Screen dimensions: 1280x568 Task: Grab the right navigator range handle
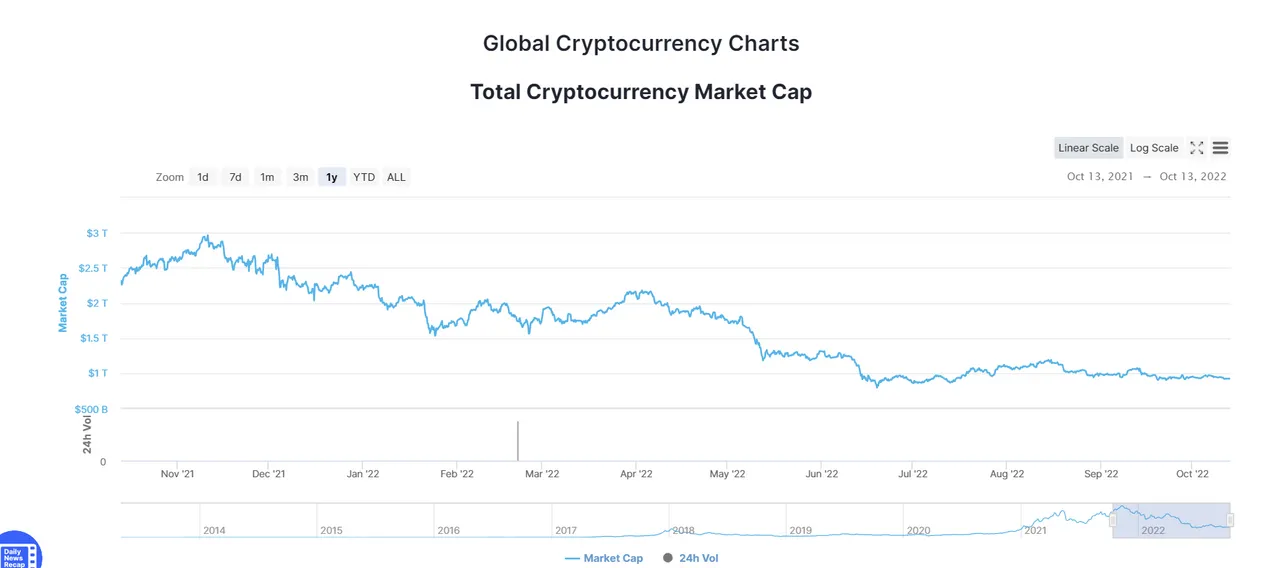point(1230,520)
